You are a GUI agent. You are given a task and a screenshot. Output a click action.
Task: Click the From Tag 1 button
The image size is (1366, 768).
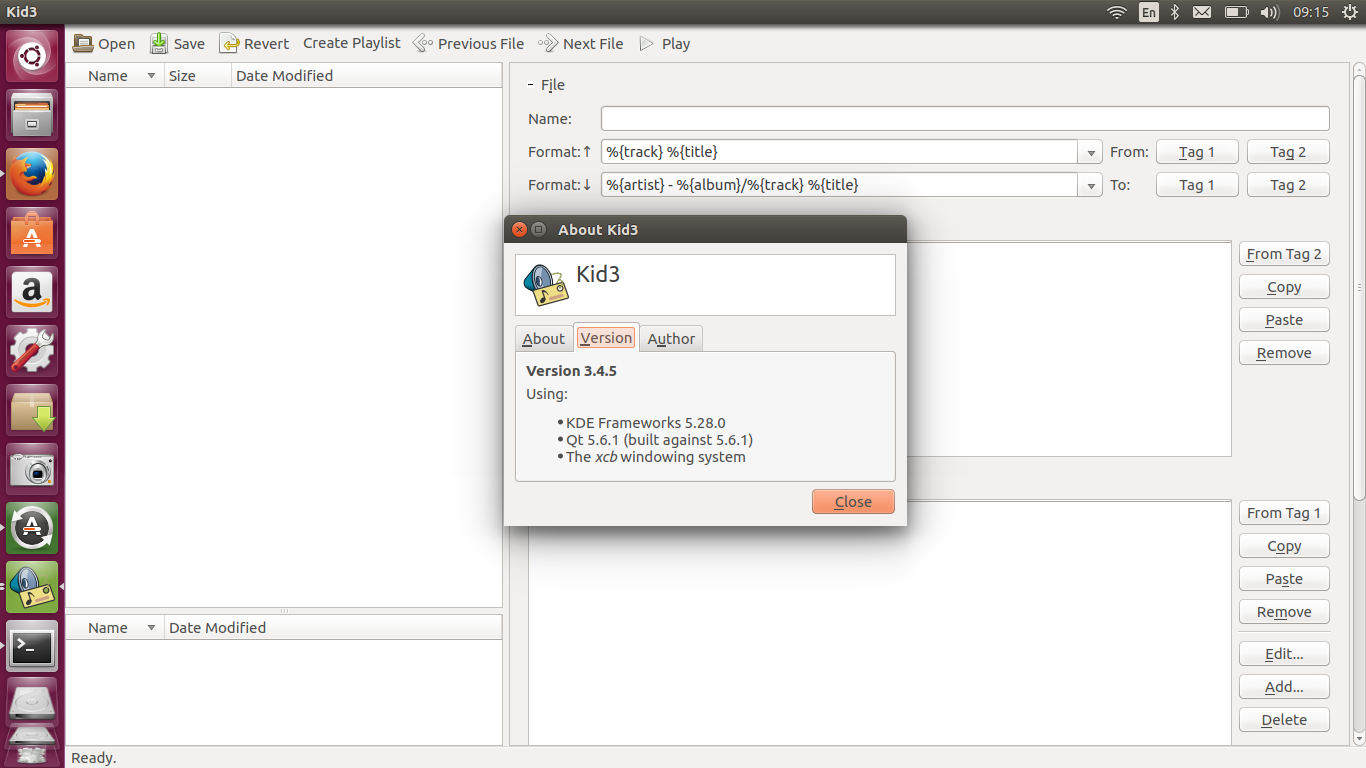[1284, 513]
